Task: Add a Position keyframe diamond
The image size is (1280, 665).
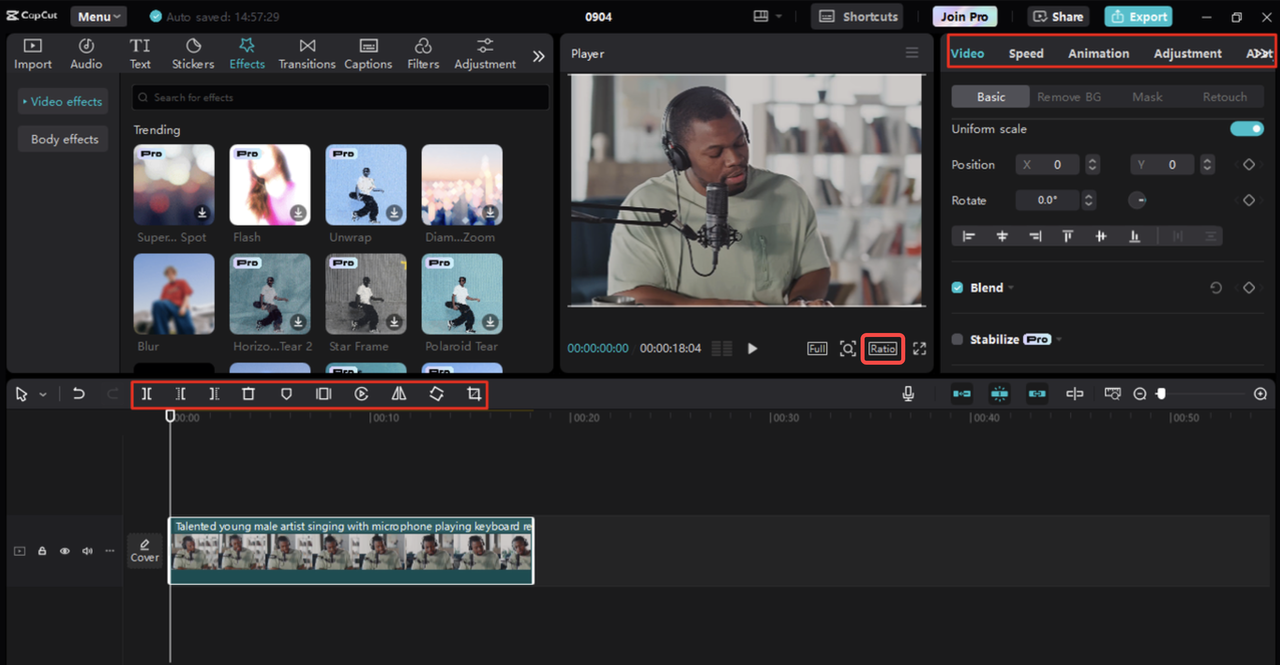Action: (x=1249, y=165)
